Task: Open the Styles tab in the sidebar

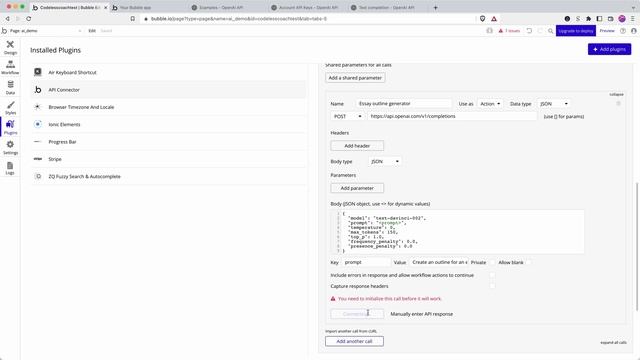Action: tap(10, 108)
